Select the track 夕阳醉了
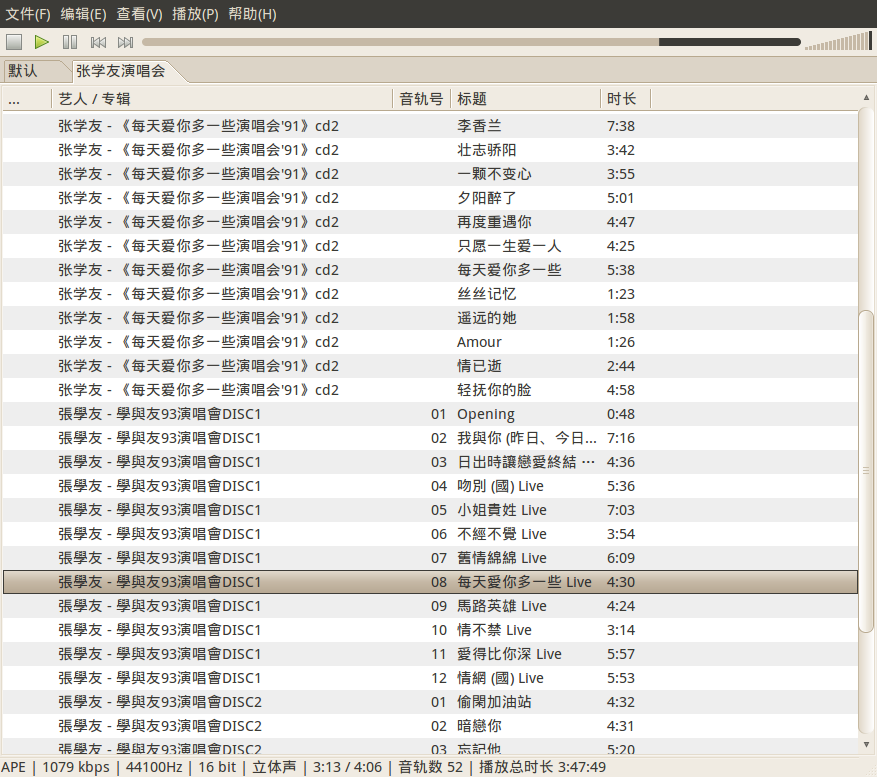The height and width of the screenshot is (777, 877). (430, 198)
